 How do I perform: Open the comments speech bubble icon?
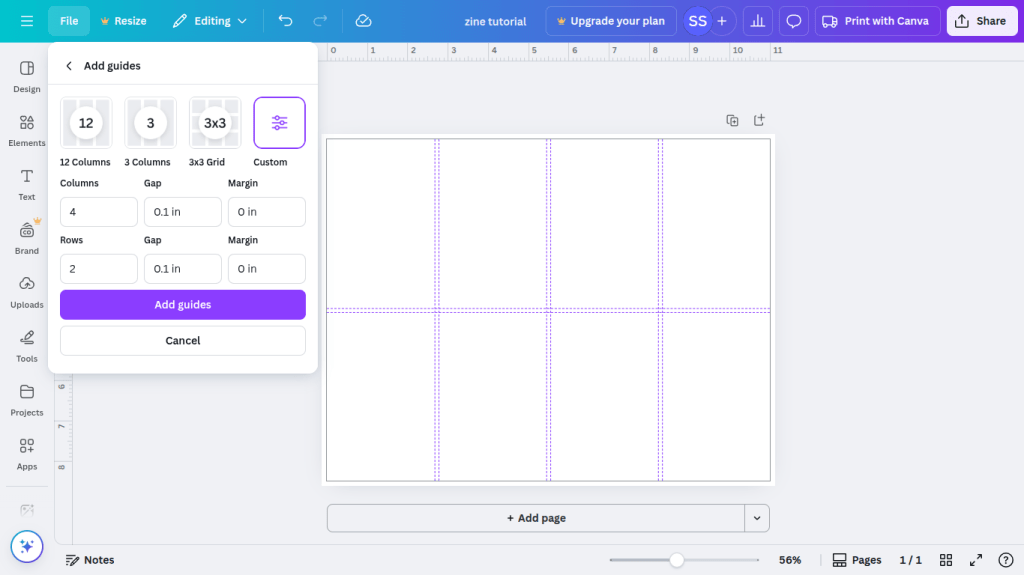point(794,21)
